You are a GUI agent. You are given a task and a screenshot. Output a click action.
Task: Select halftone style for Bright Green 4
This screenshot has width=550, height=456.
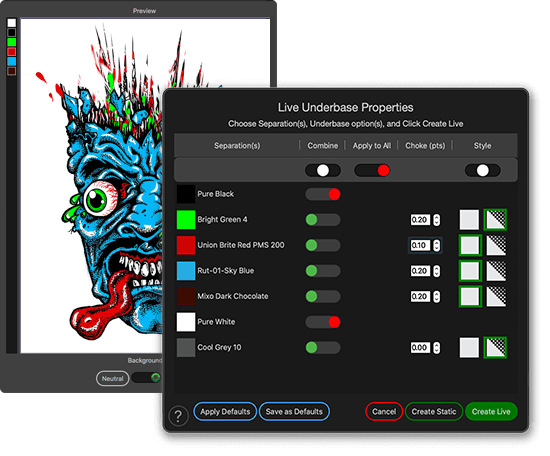(495, 220)
